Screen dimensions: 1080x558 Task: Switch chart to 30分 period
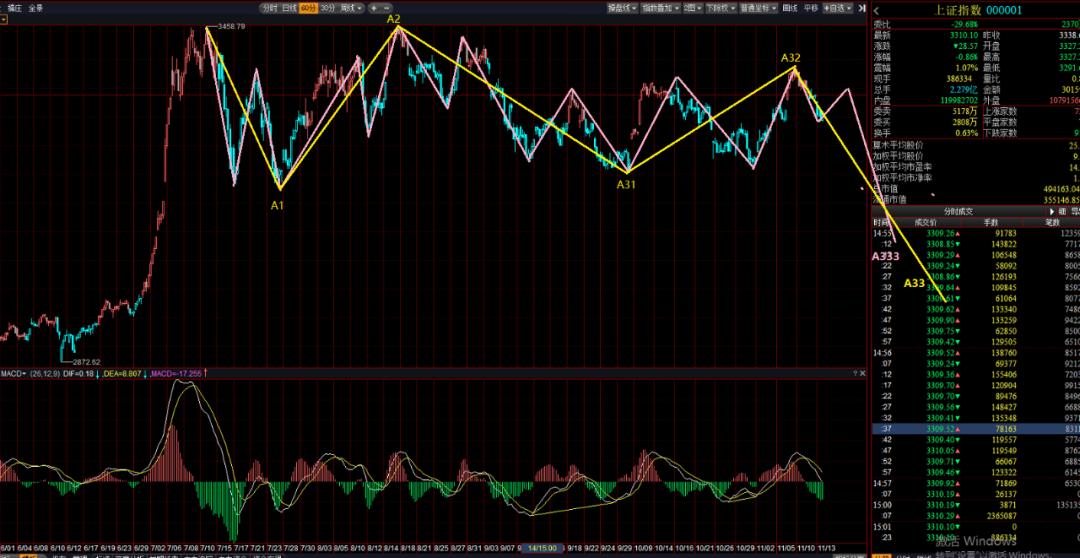coord(327,7)
